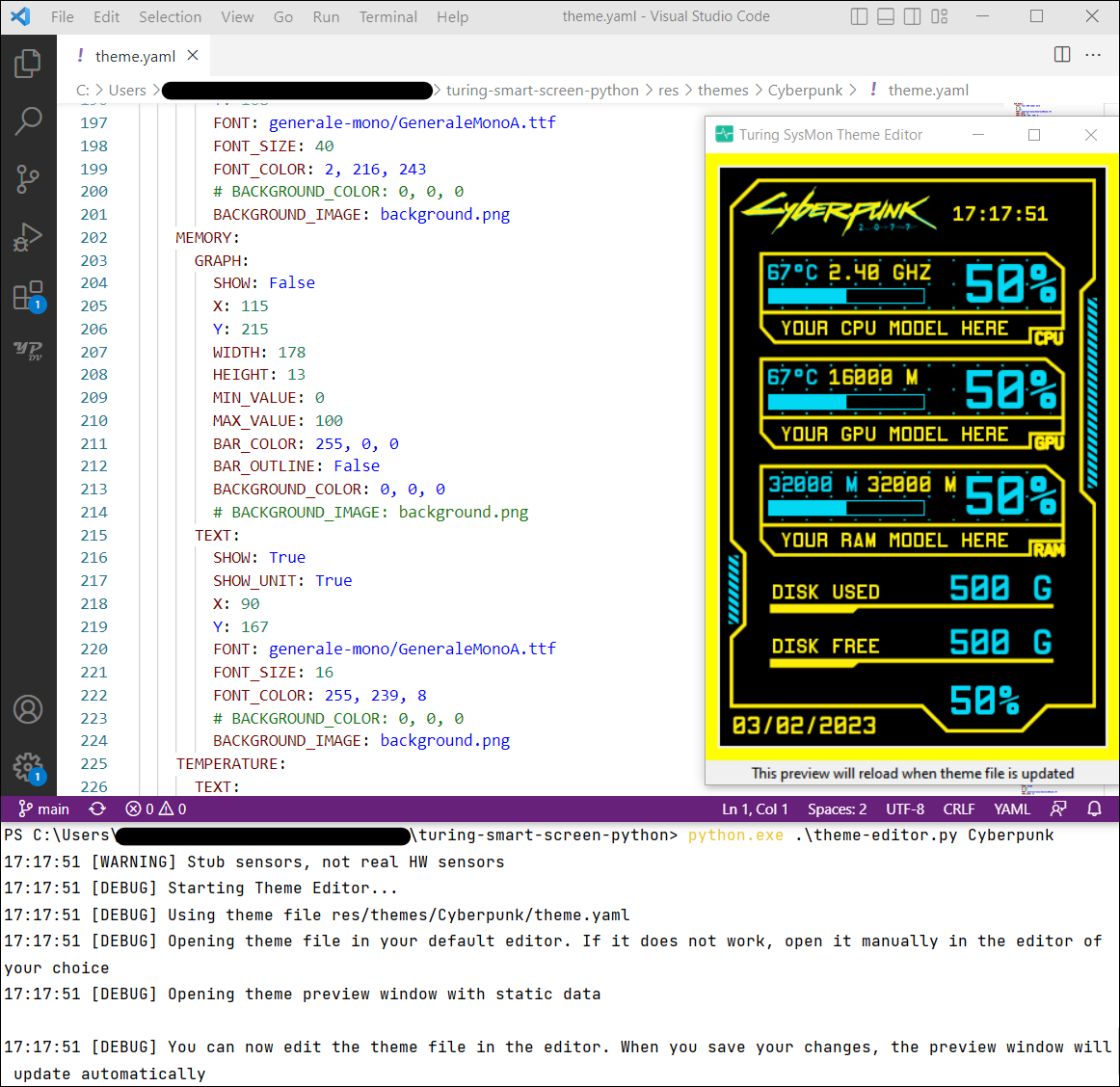Click the GPU usage bar in theme preview

pos(845,402)
